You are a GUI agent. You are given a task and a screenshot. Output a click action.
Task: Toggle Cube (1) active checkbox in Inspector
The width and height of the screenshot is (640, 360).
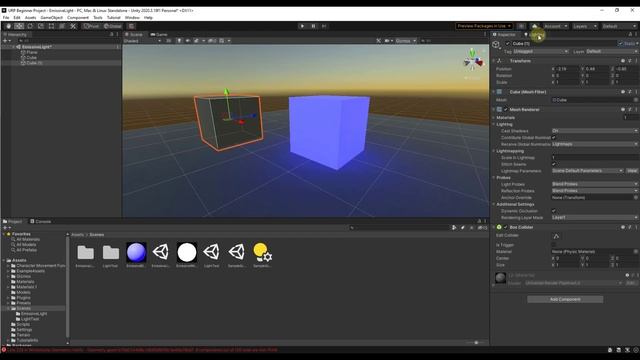point(507,44)
